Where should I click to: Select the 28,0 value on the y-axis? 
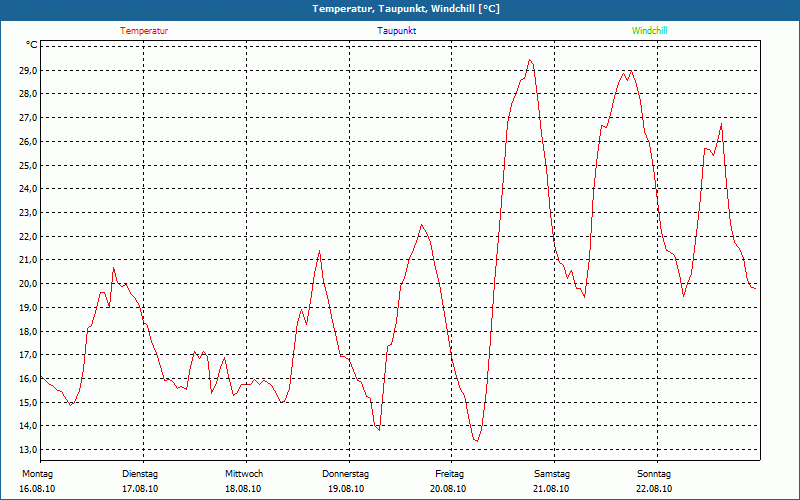pyautogui.click(x=29, y=94)
